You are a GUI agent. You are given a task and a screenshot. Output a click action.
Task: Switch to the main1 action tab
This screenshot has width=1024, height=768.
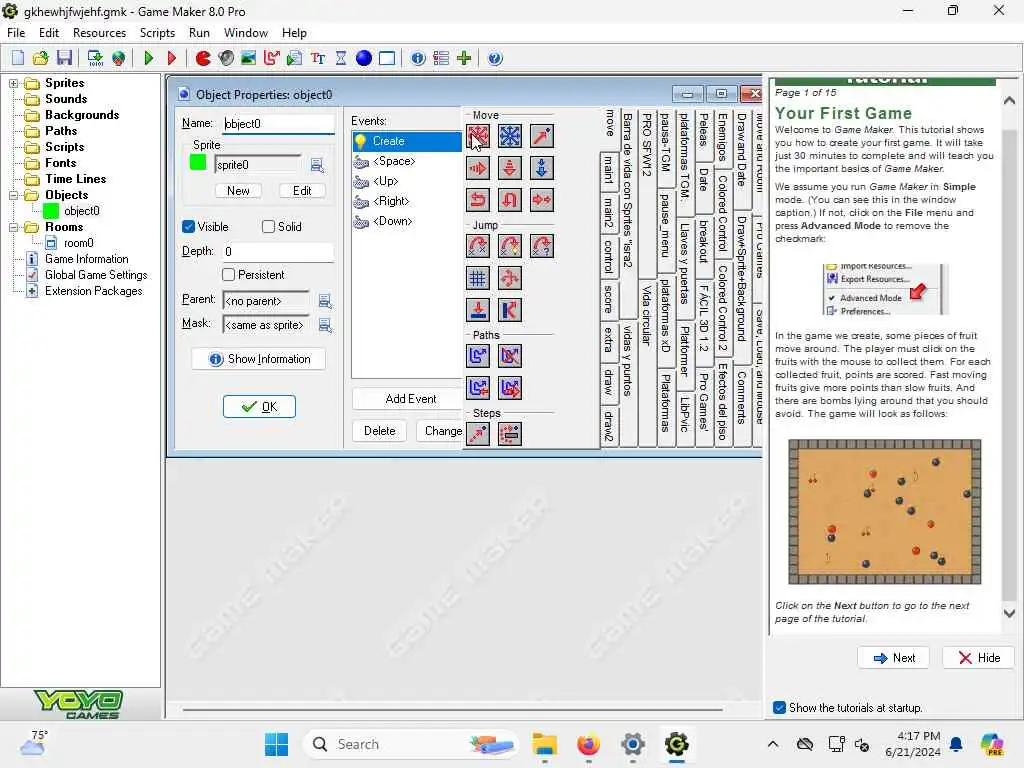pyautogui.click(x=609, y=171)
